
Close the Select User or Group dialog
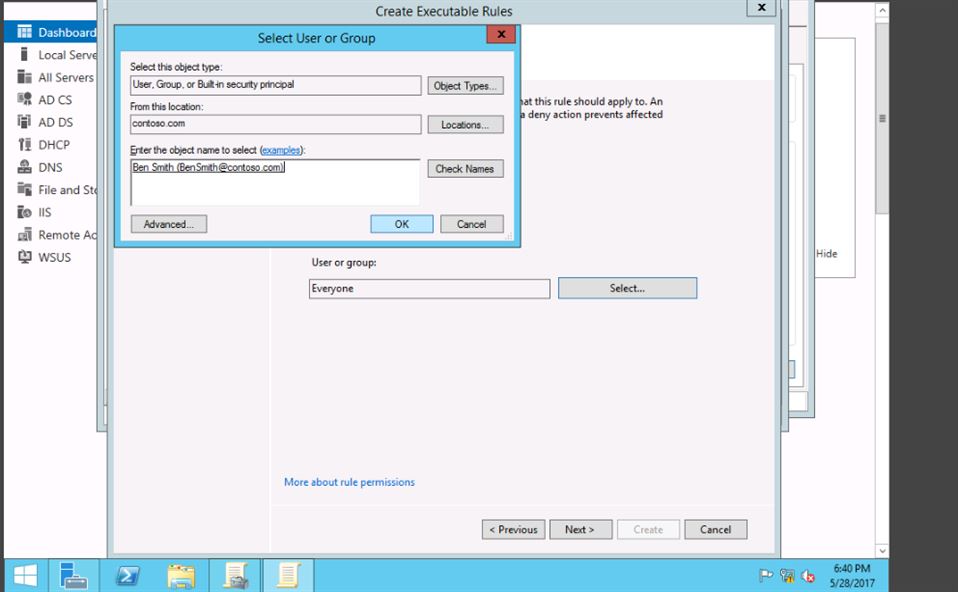[501, 34]
